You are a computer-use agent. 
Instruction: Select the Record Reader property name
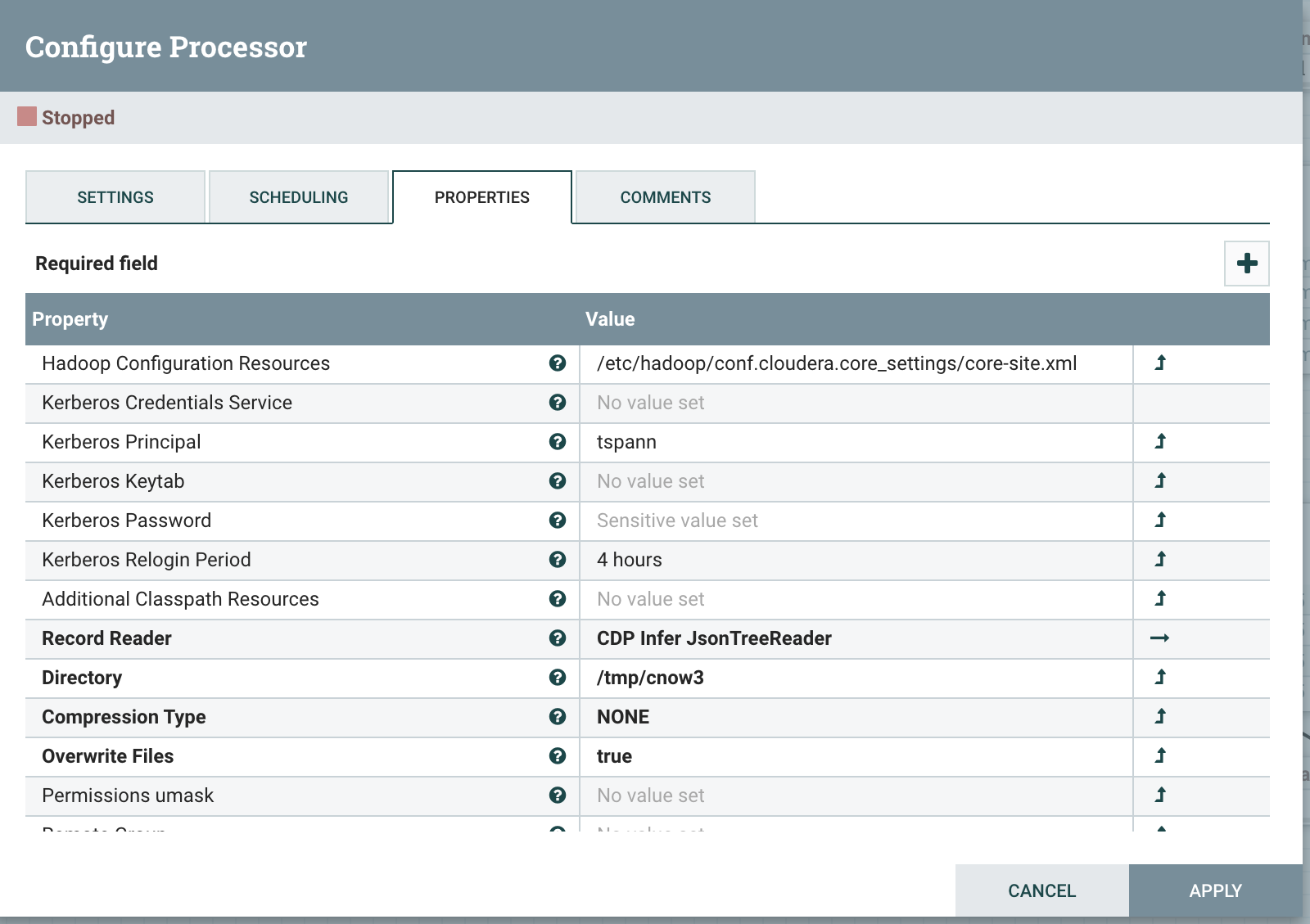pyautogui.click(x=106, y=638)
